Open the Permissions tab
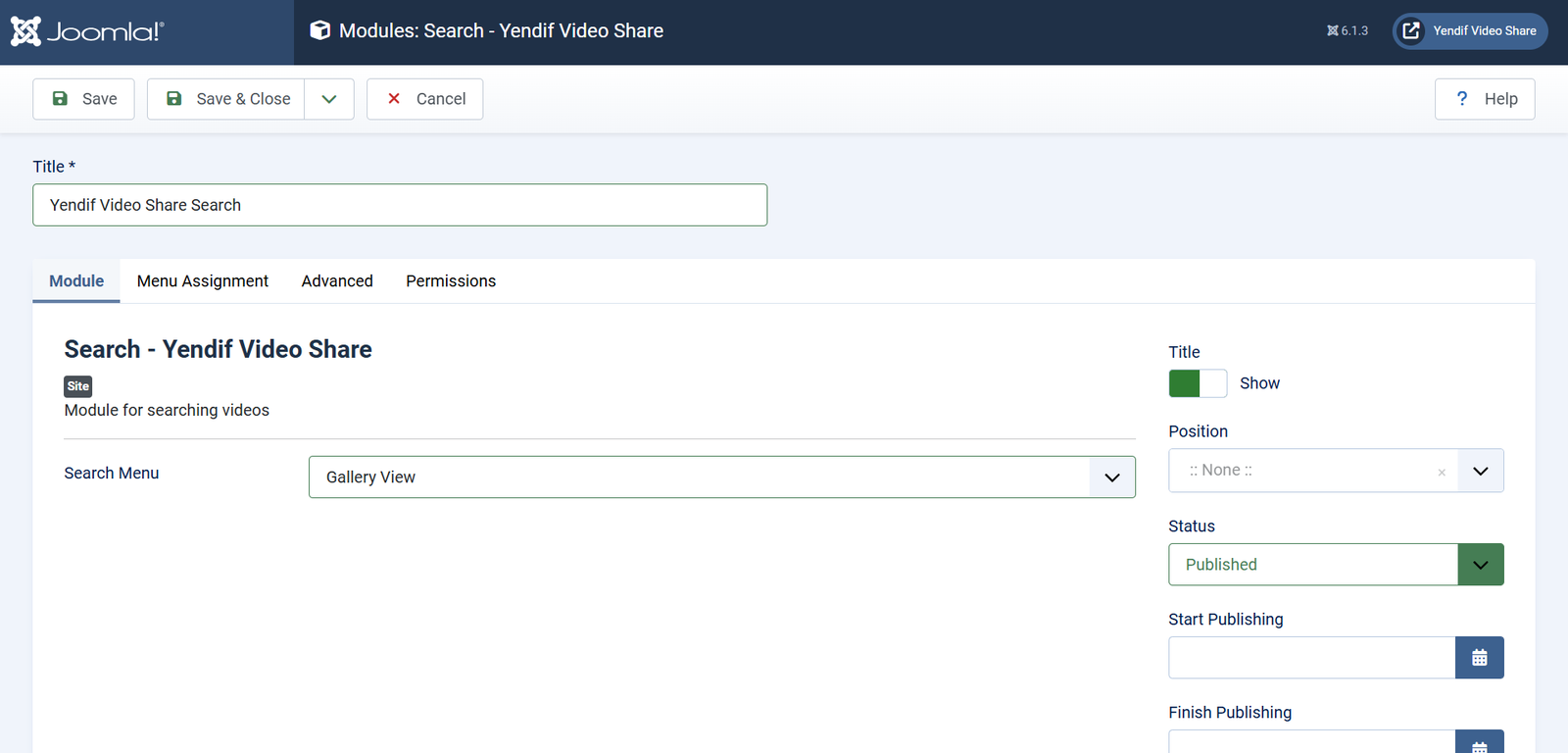Image resolution: width=1568 pixels, height=753 pixels. 451,281
